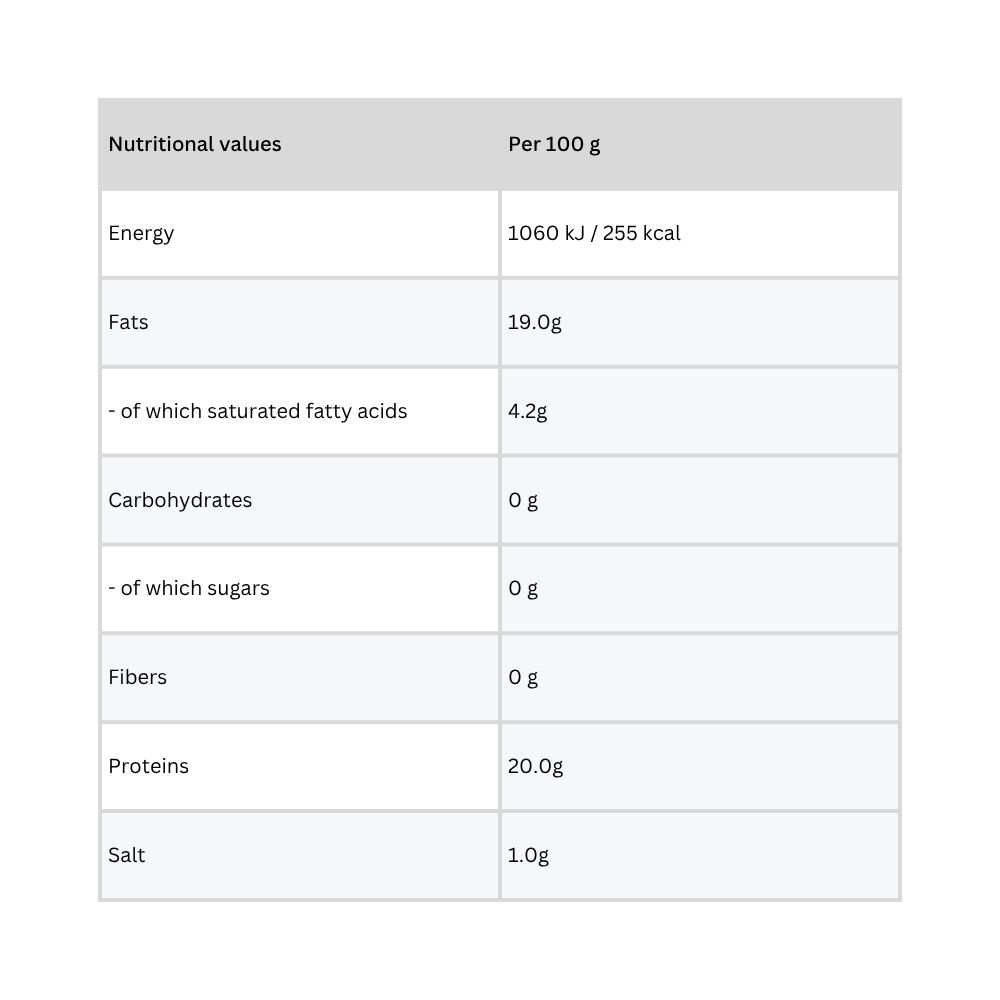The image size is (1000, 1000).
Task: Select the 4.2g saturated fat value
Action: coord(527,411)
